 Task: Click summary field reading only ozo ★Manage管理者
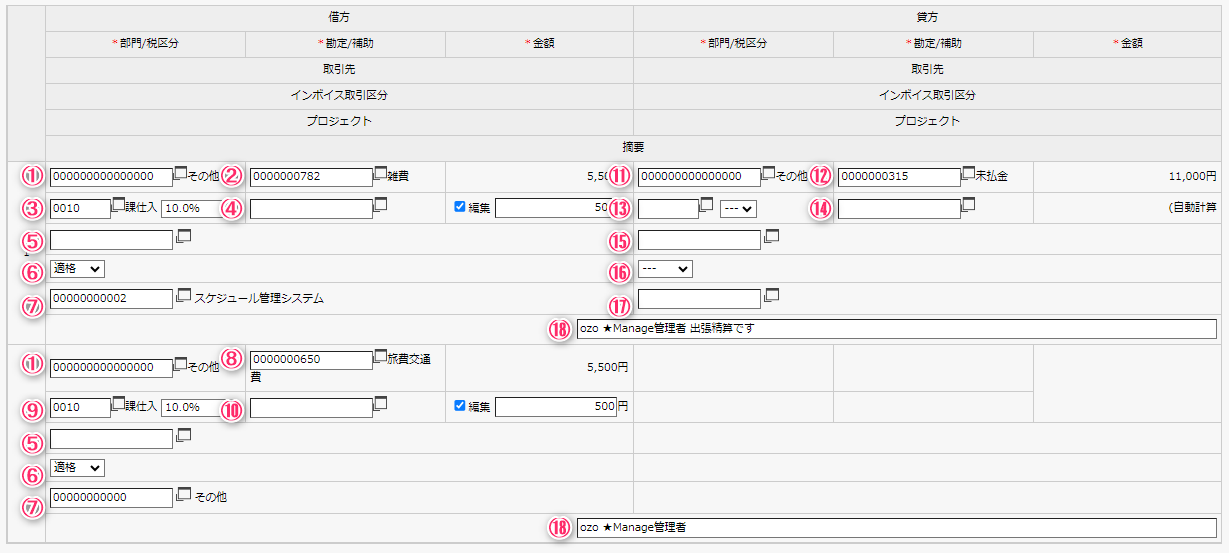[x=896, y=527]
